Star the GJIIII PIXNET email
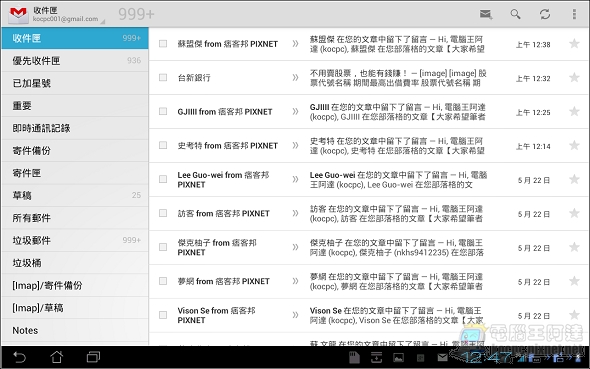The image size is (590, 369). click(574, 111)
